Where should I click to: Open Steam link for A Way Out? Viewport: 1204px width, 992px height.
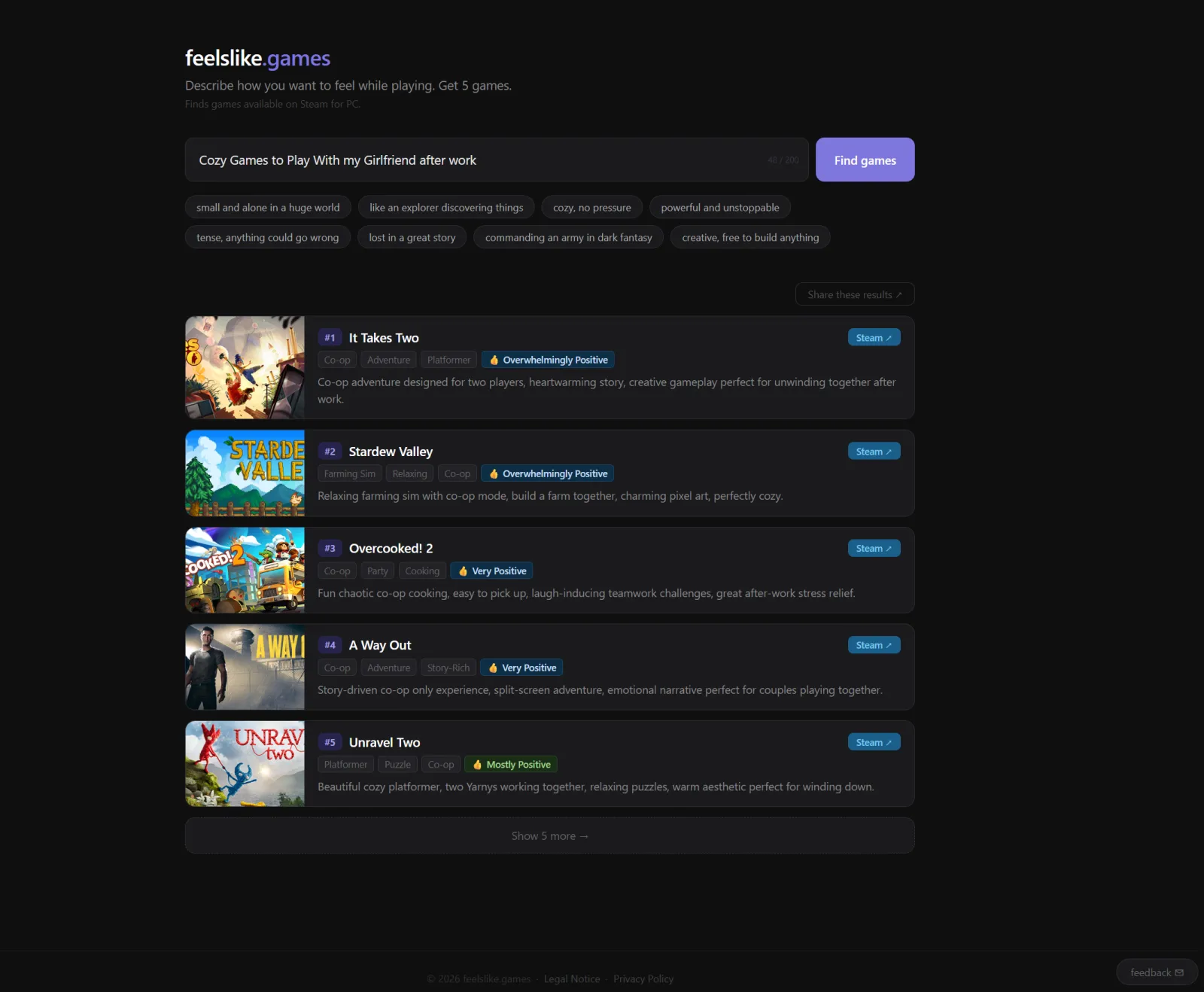(874, 645)
